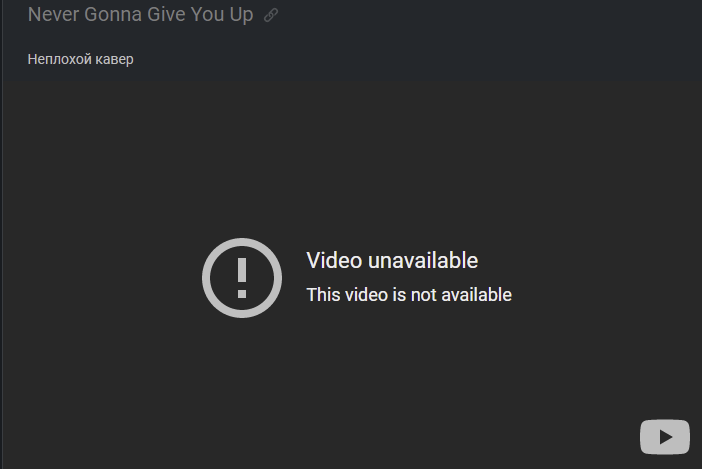Select the Never Gonna Give You Up heading
Screen dimensions: 702x469
pos(141,14)
